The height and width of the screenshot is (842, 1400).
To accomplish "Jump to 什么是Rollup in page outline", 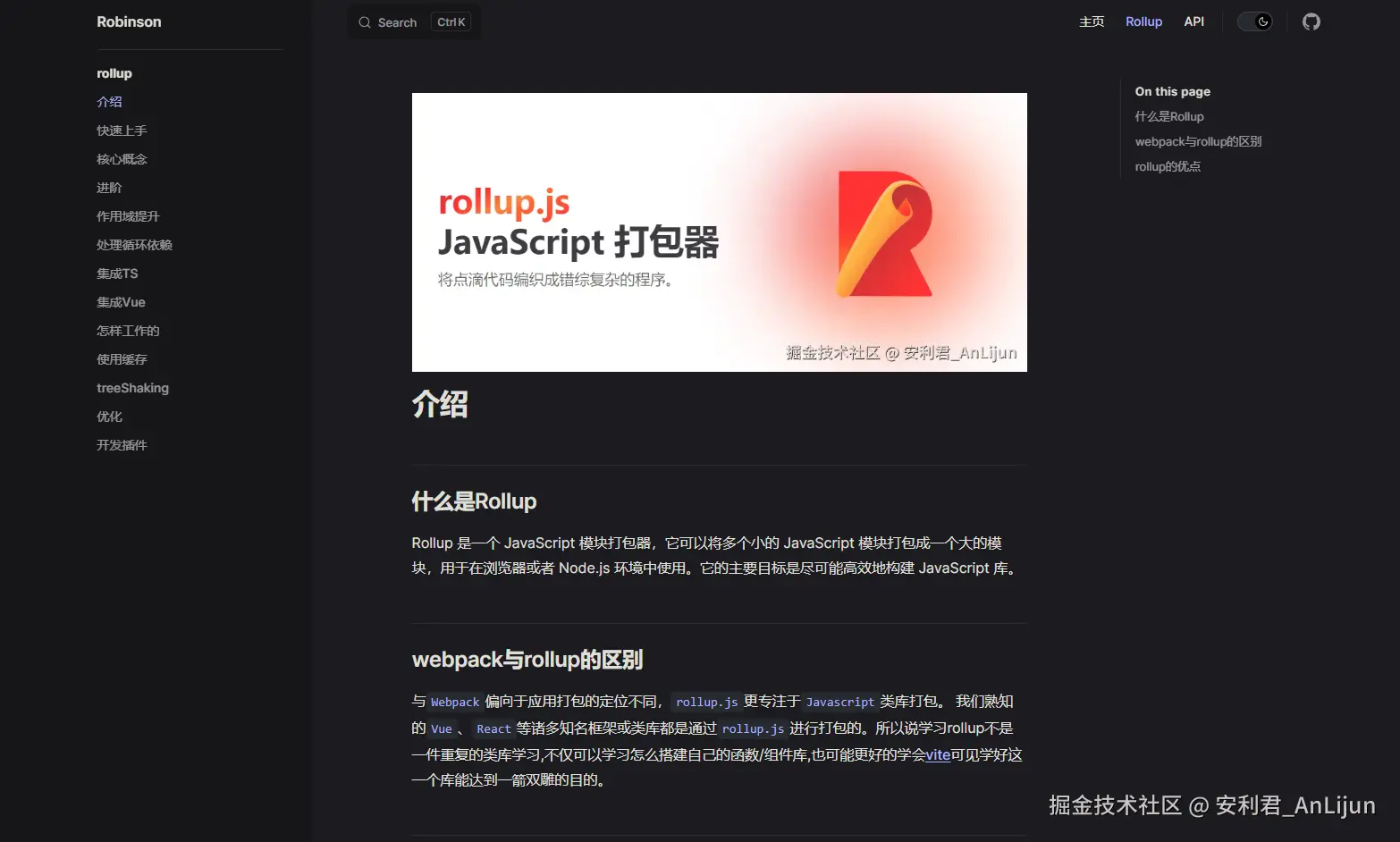I will 1169,116.
